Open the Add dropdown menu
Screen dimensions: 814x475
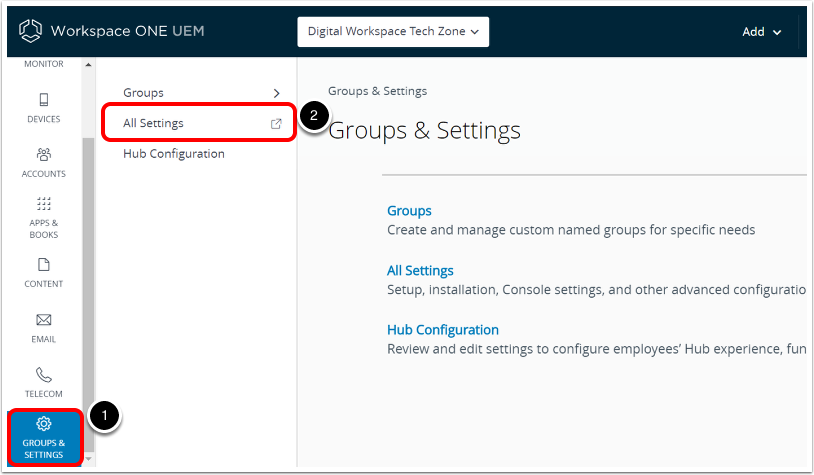pyautogui.click(x=762, y=32)
